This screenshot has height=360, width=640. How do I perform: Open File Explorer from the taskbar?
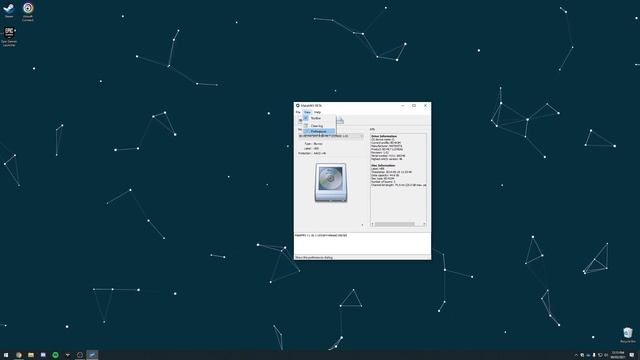click(31, 355)
